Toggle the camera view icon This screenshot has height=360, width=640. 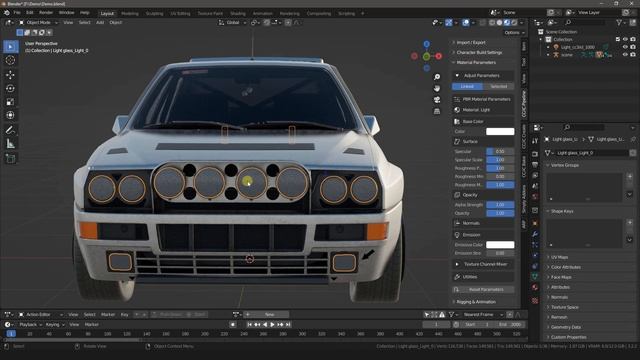coord(437,100)
